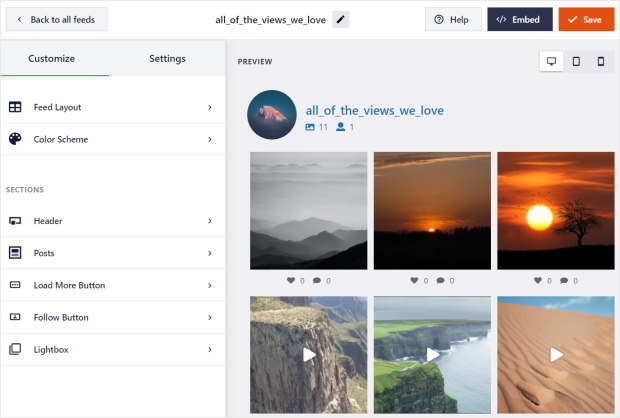
Task: Click the Posts section icon
Action: 15,253
